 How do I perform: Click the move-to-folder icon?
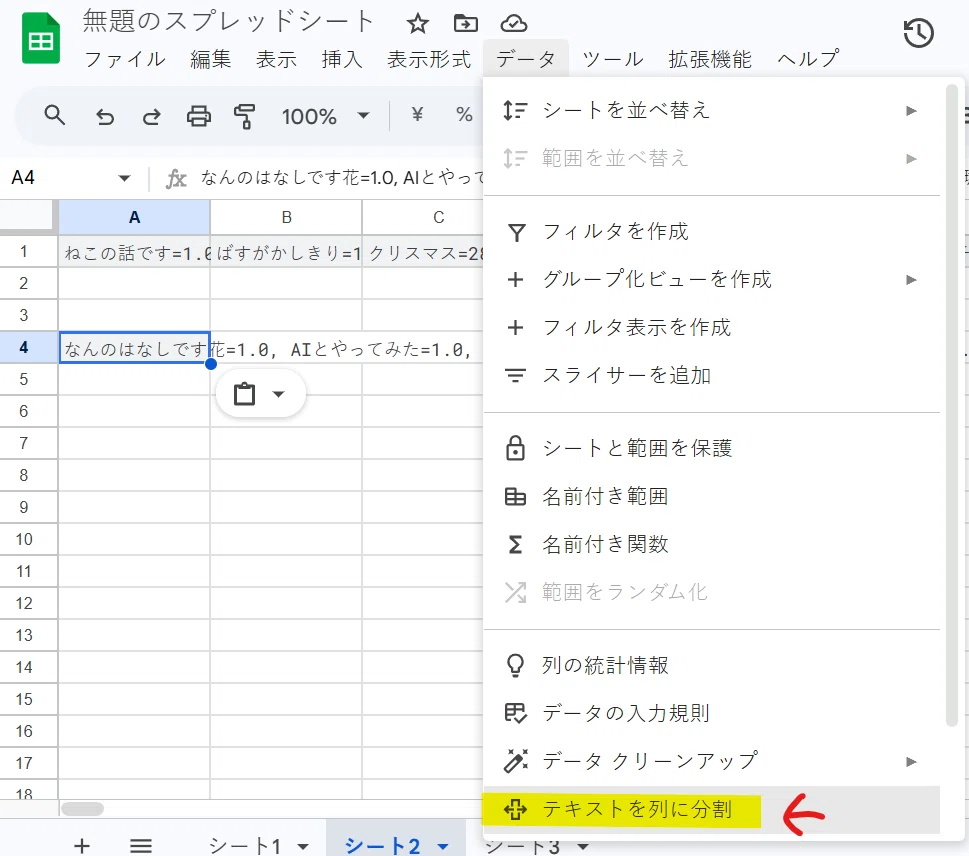pos(465,23)
